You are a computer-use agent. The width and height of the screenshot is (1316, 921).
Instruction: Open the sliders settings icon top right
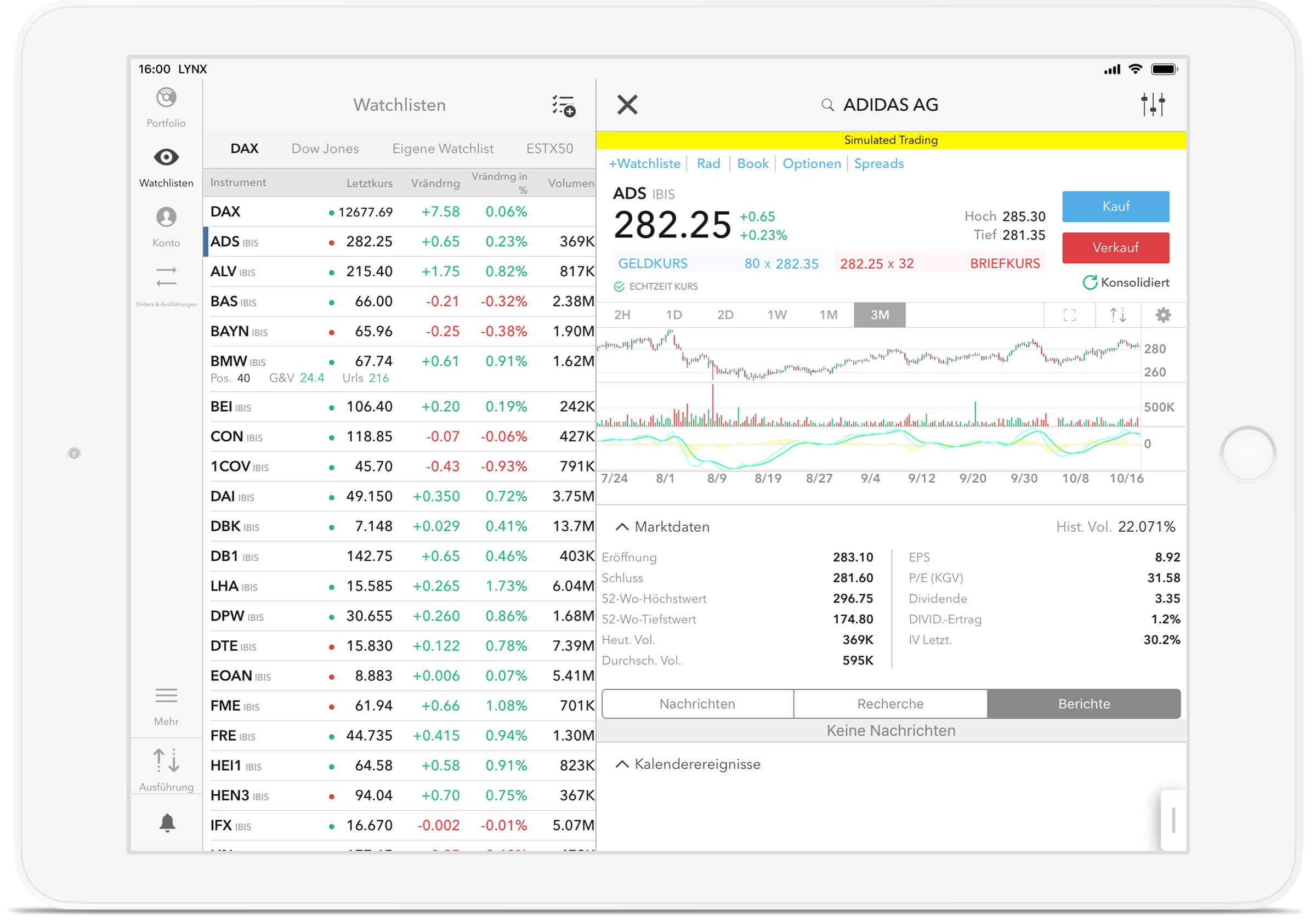coord(1153,105)
